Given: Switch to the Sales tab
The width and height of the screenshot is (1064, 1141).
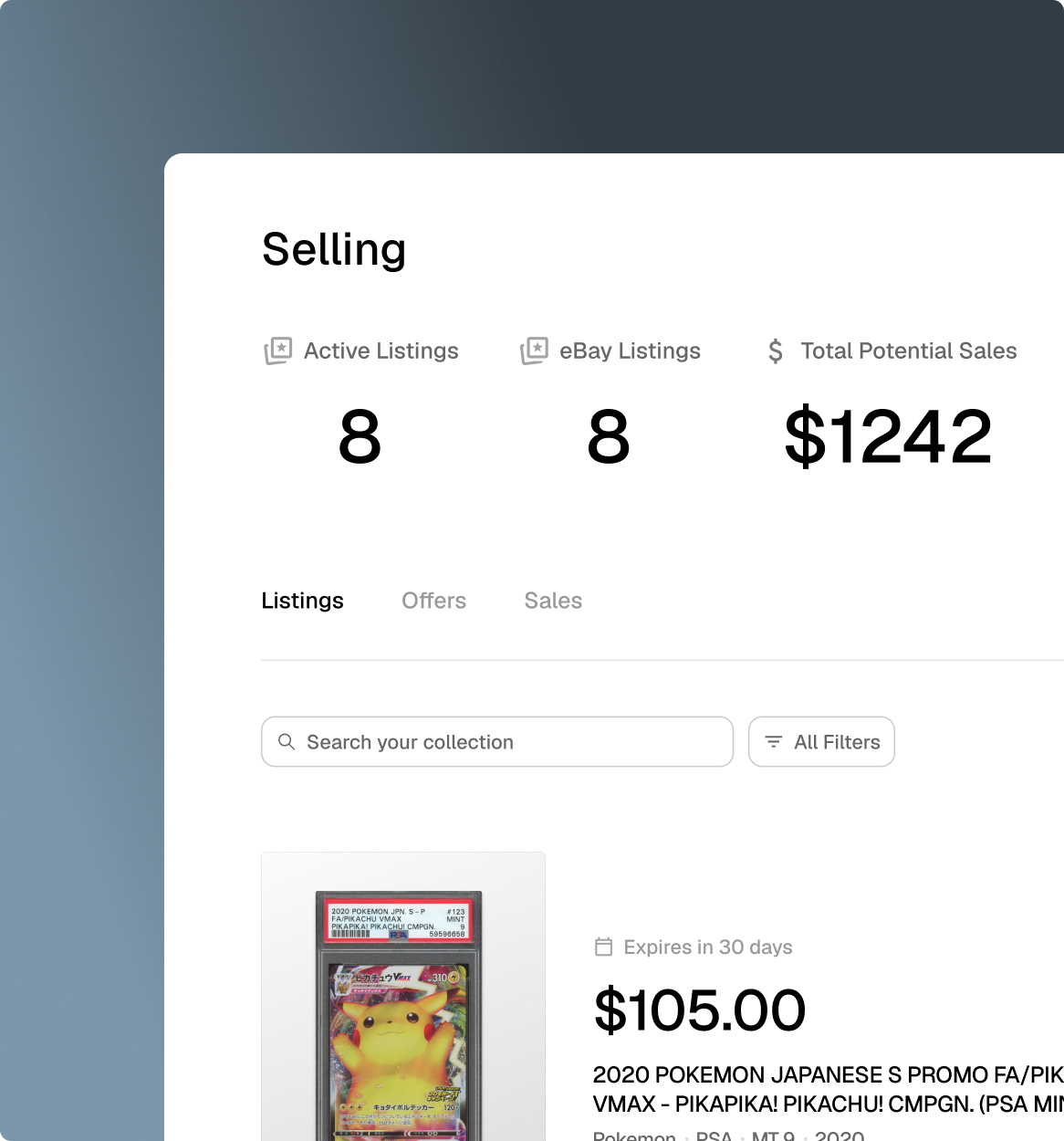Looking at the screenshot, I should pyautogui.click(x=553, y=601).
